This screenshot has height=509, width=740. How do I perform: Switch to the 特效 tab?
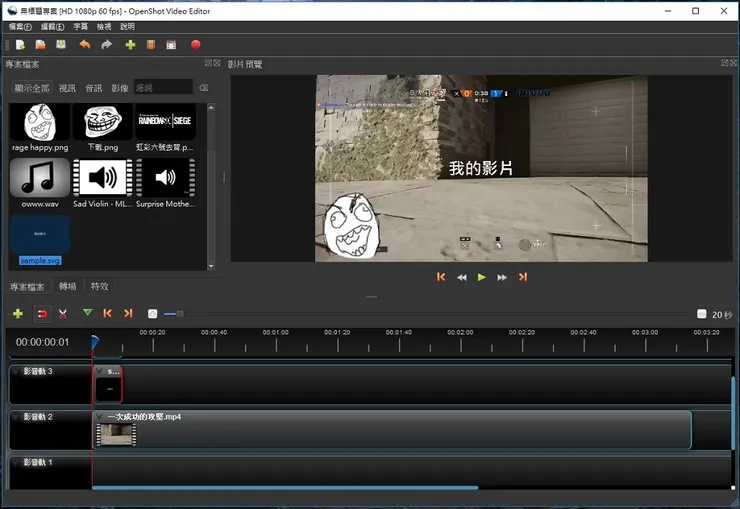pyautogui.click(x=99, y=286)
